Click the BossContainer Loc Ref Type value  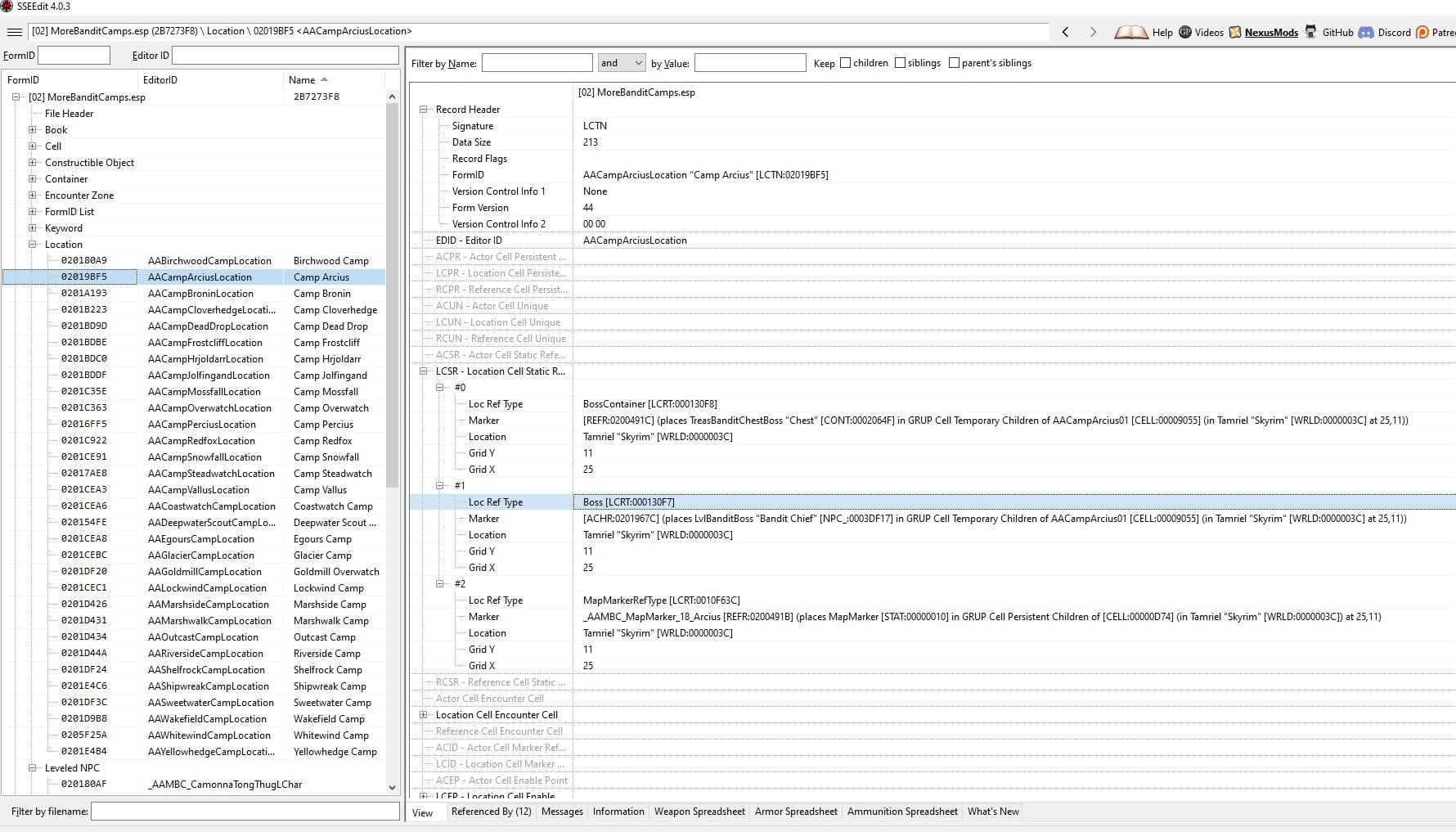point(649,403)
